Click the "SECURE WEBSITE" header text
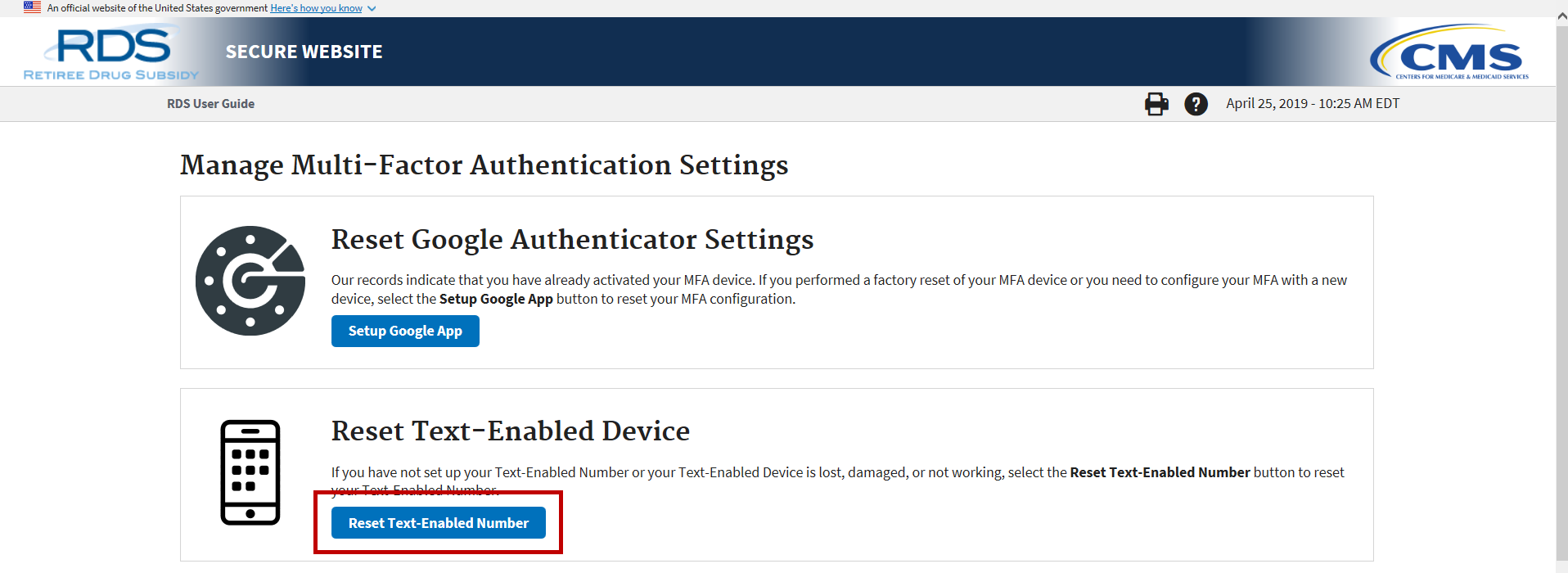1568x573 pixels. [x=304, y=52]
